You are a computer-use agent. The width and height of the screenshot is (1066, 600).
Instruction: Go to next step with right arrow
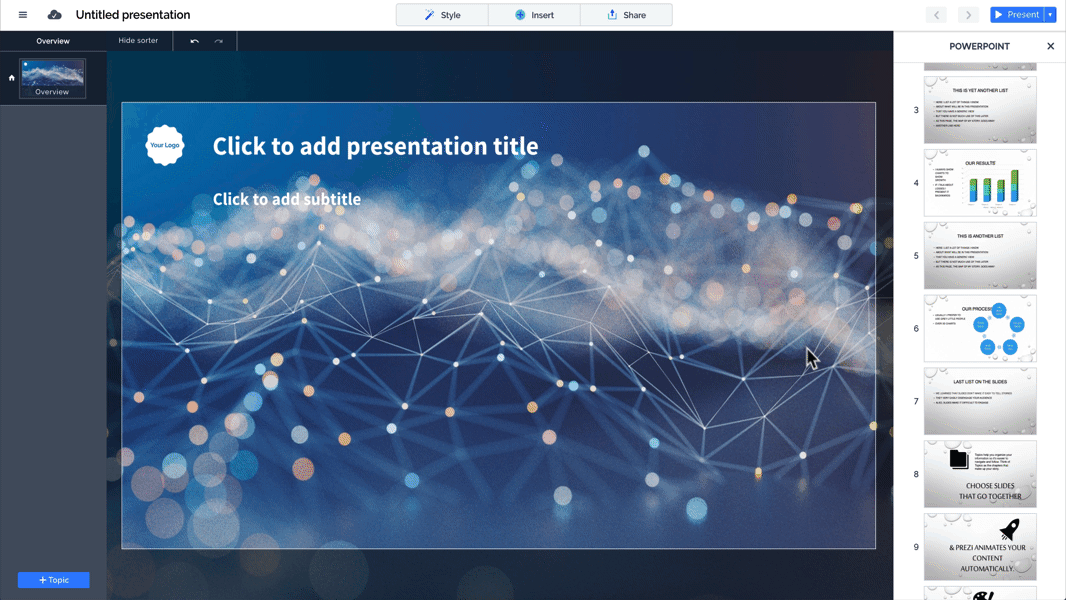pyautogui.click(x=968, y=14)
